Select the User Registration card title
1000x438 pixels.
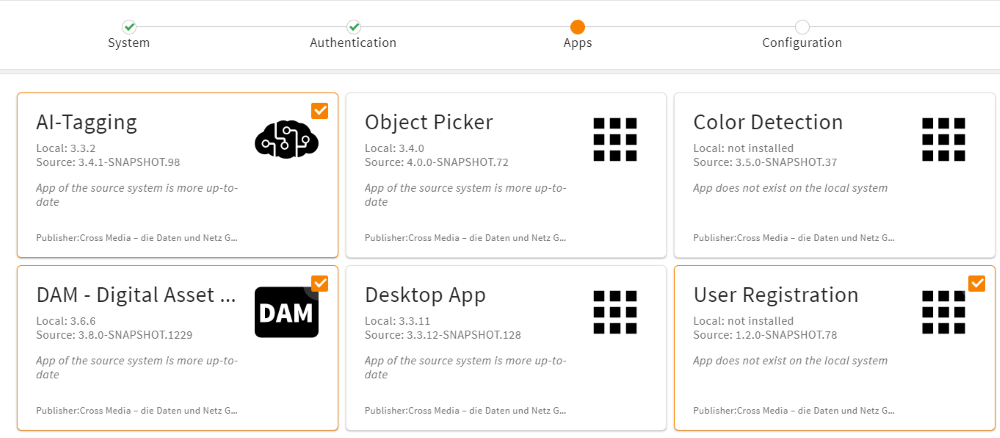pyautogui.click(x=776, y=295)
